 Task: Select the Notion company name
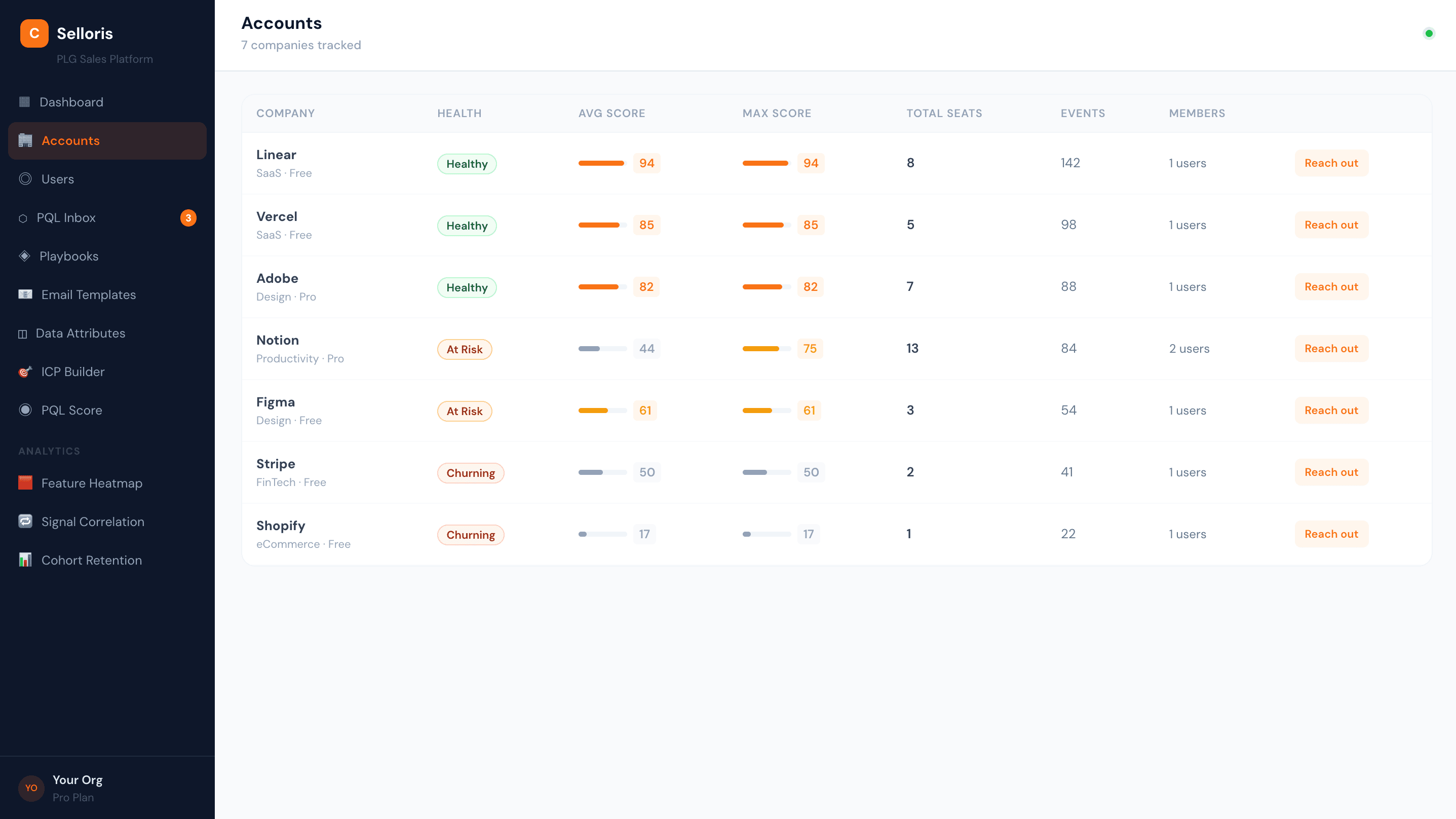[x=278, y=340]
